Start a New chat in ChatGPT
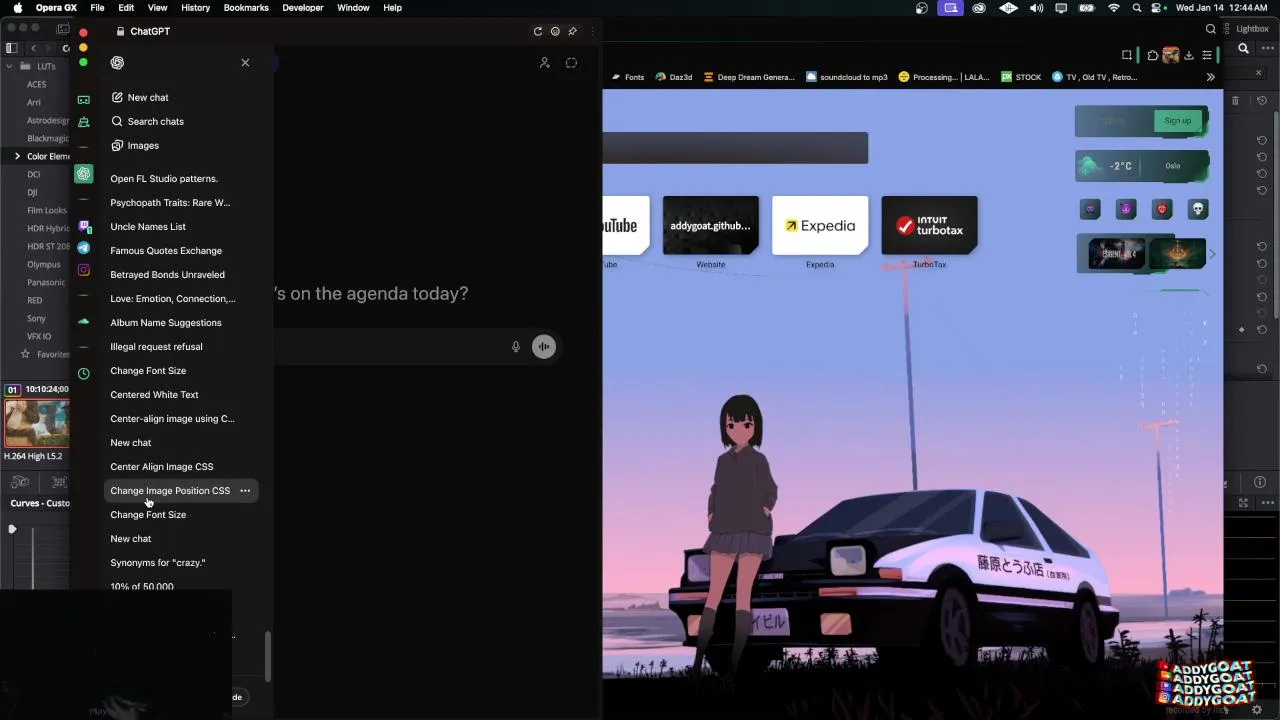 (140, 98)
